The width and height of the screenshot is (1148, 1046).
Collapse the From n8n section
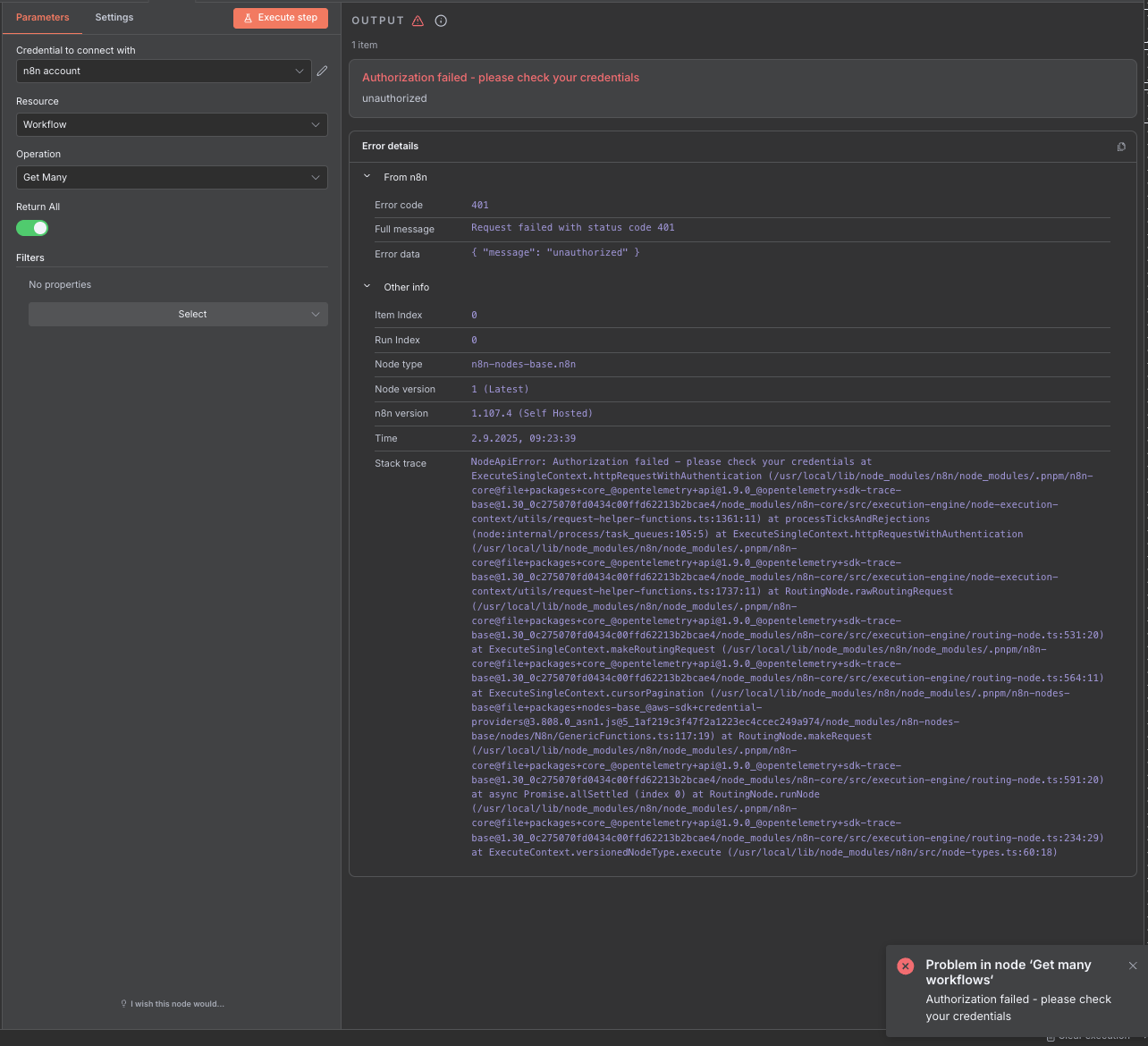tap(367, 177)
